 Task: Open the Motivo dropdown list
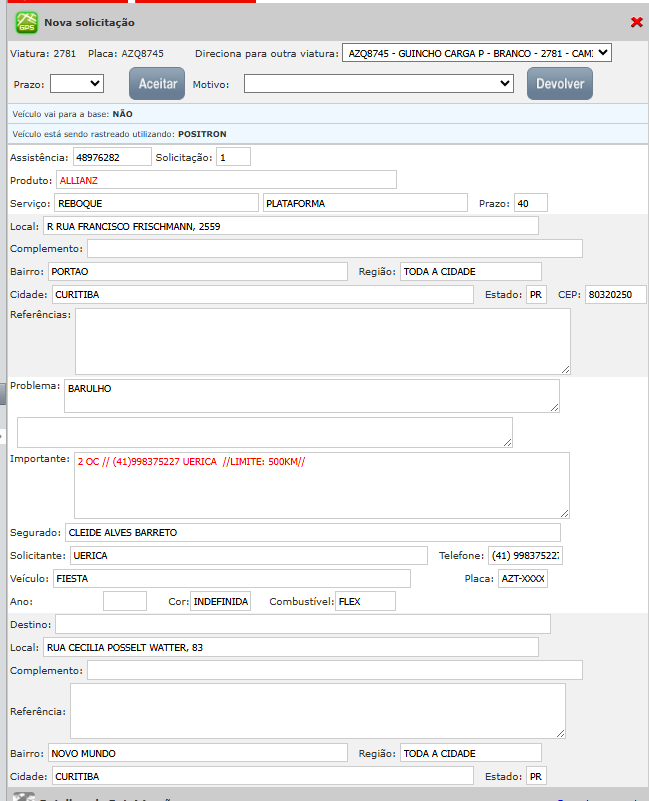pos(379,84)
